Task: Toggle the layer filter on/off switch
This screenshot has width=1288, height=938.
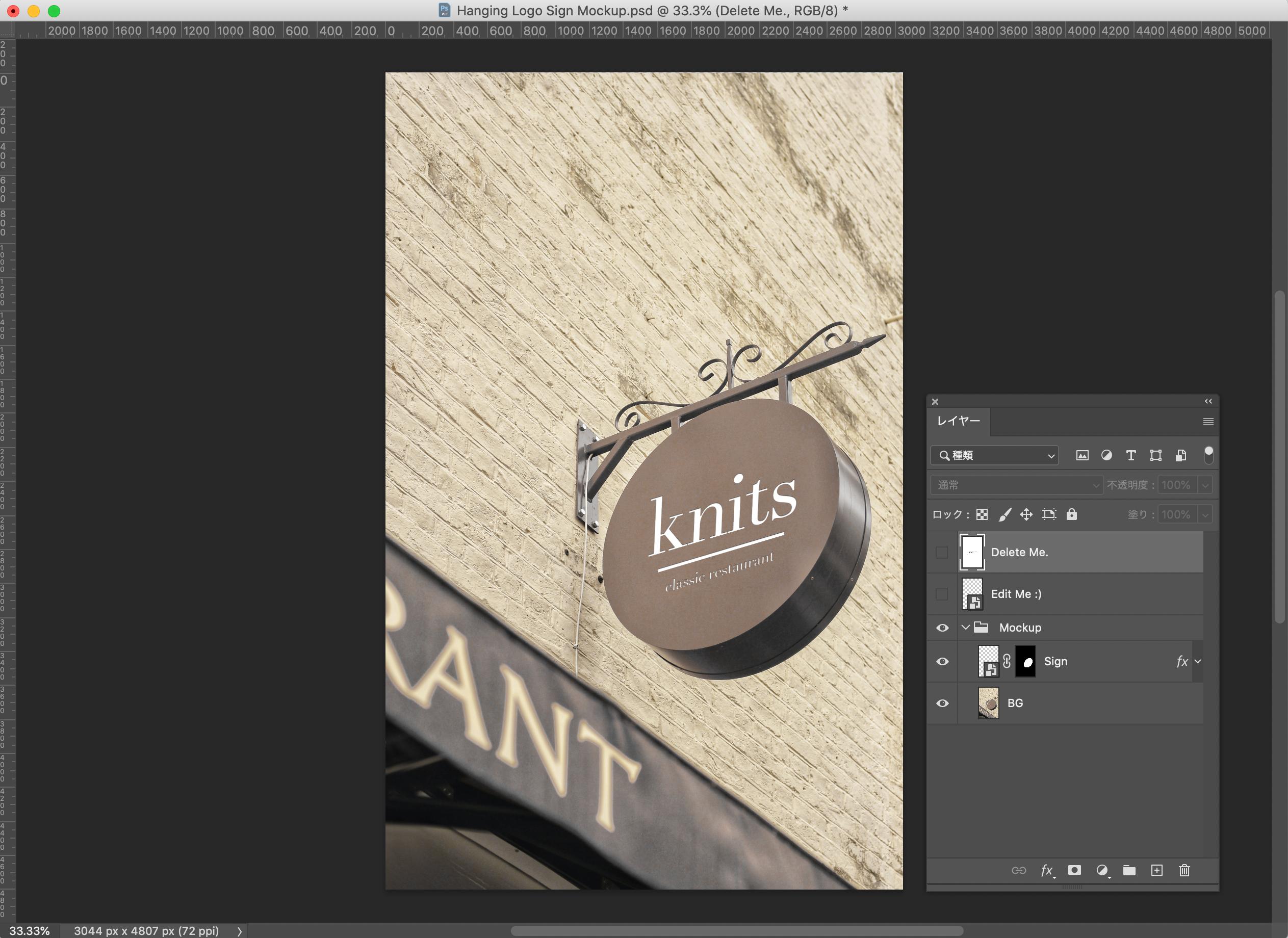Action: (1208, 455)
